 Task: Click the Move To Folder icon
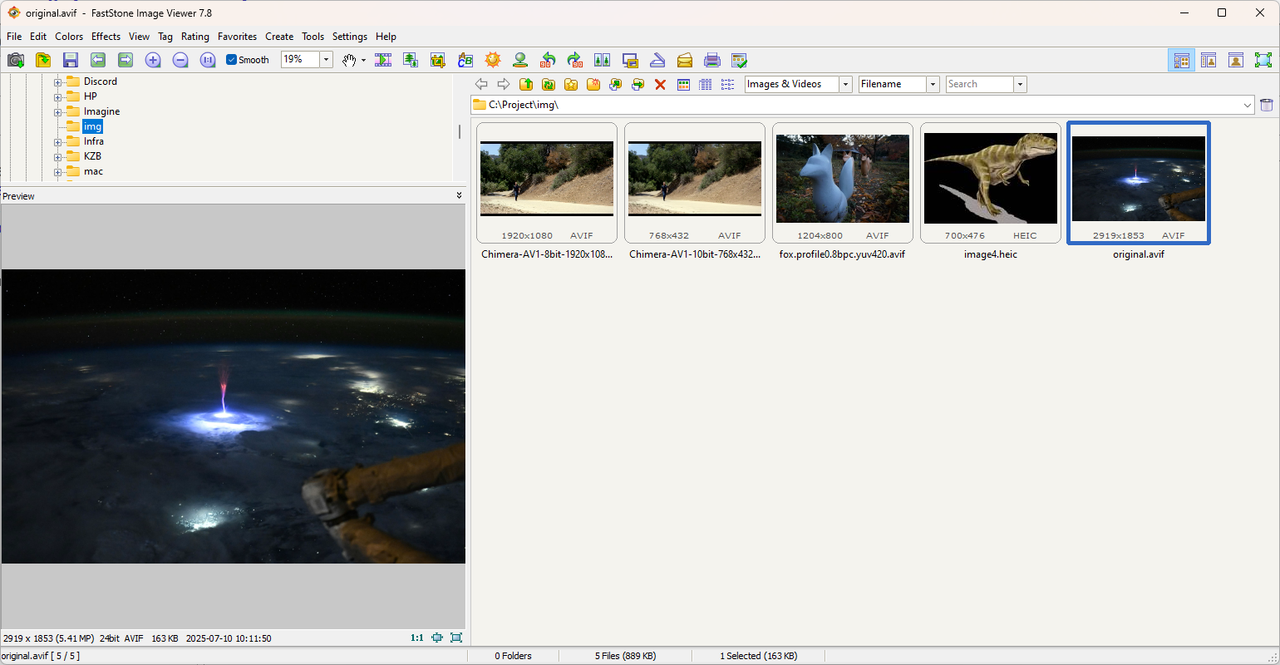coord(638,85)
